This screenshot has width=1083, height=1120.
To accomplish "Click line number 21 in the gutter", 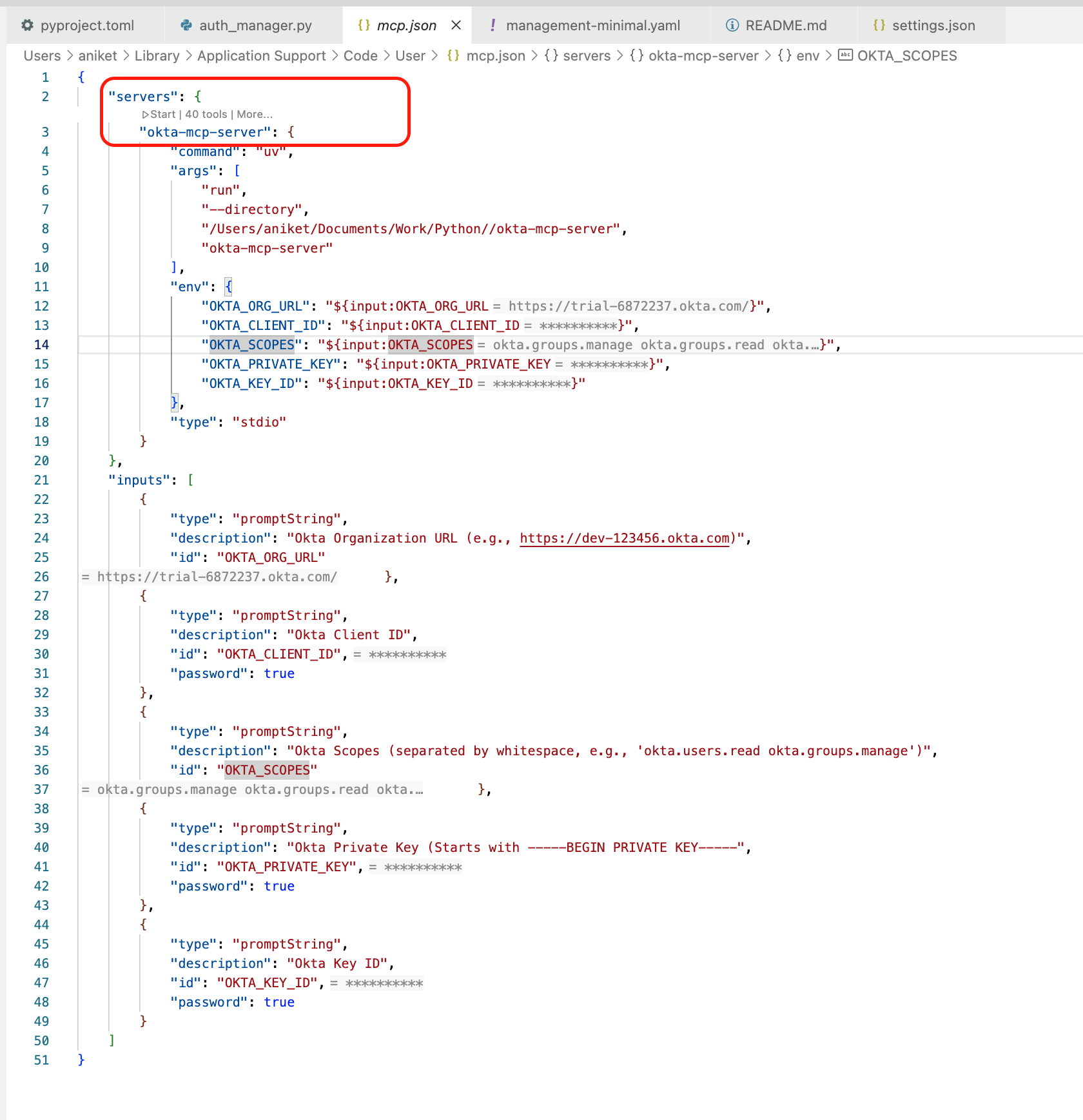I will [x=41, y=480].
